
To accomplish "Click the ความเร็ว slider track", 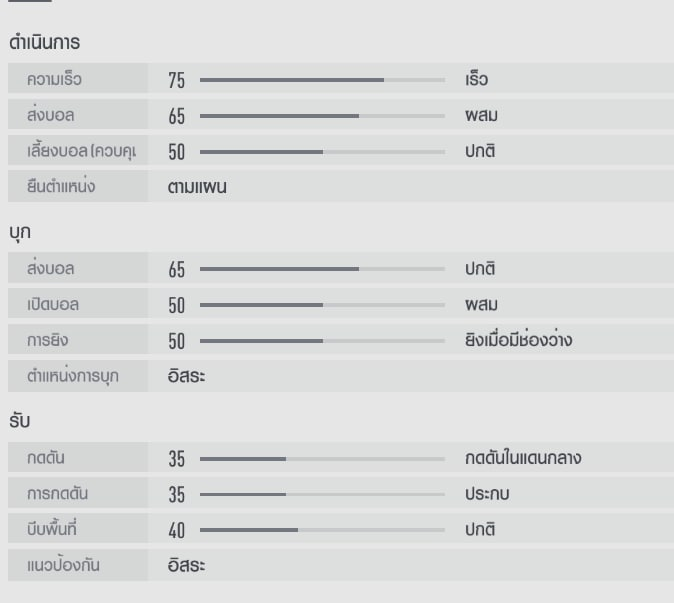I will click(x=322, y=79).
